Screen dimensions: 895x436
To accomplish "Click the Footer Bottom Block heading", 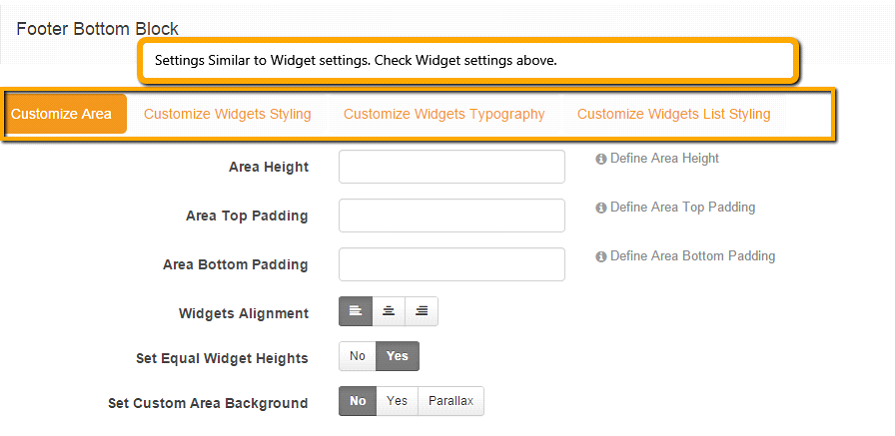I will (98, 29).
